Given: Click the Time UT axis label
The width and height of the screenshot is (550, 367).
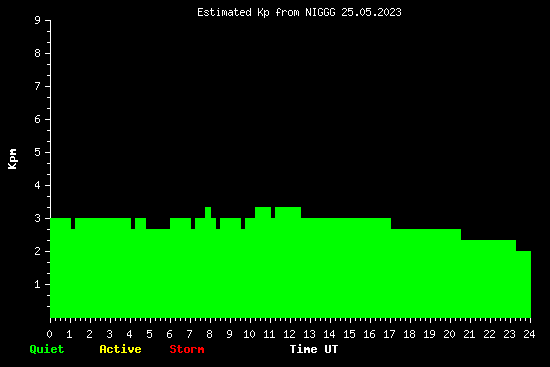Looking at the screenshot, I should (x=314, y=349).
